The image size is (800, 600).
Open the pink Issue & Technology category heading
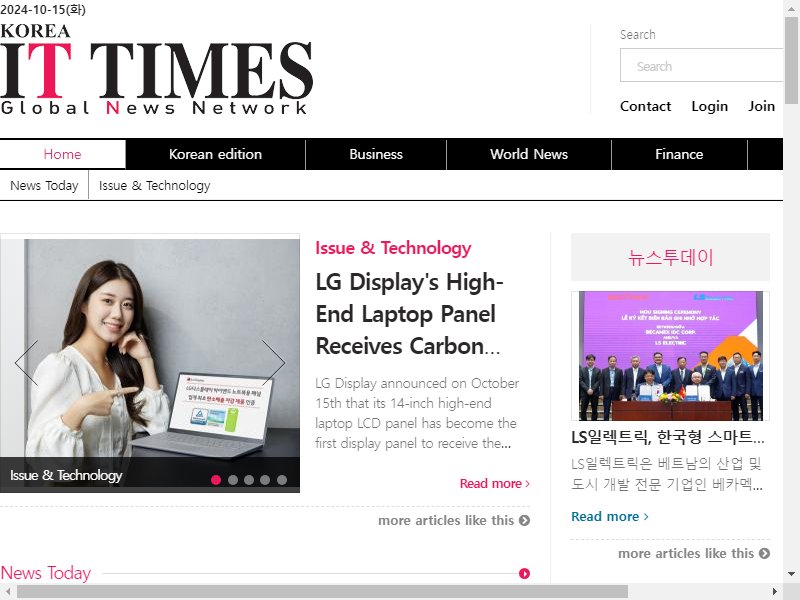[x=393, y=248]
